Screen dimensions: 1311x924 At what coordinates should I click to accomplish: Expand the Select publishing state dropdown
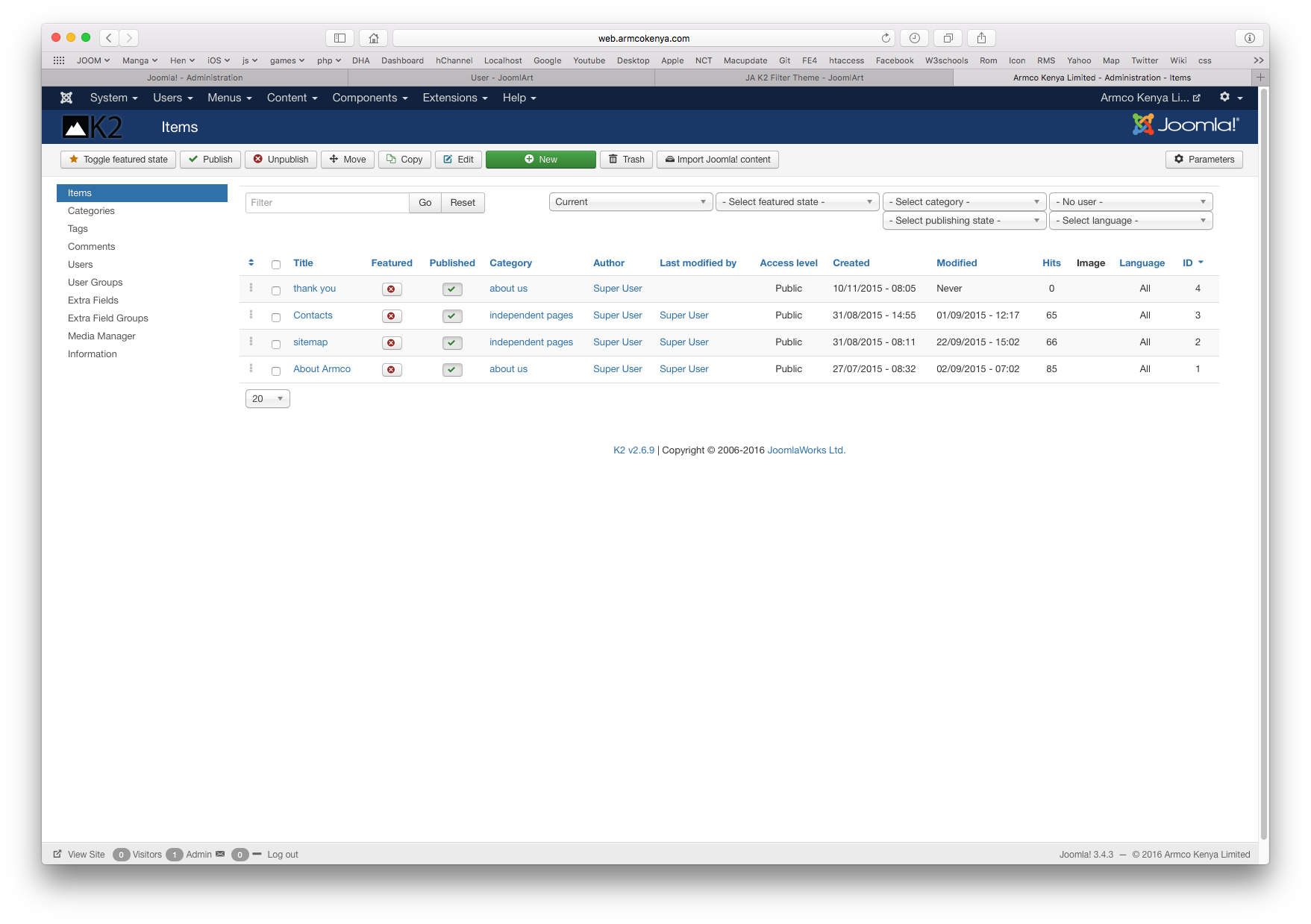pyautogui.click(x=963, y=221)
